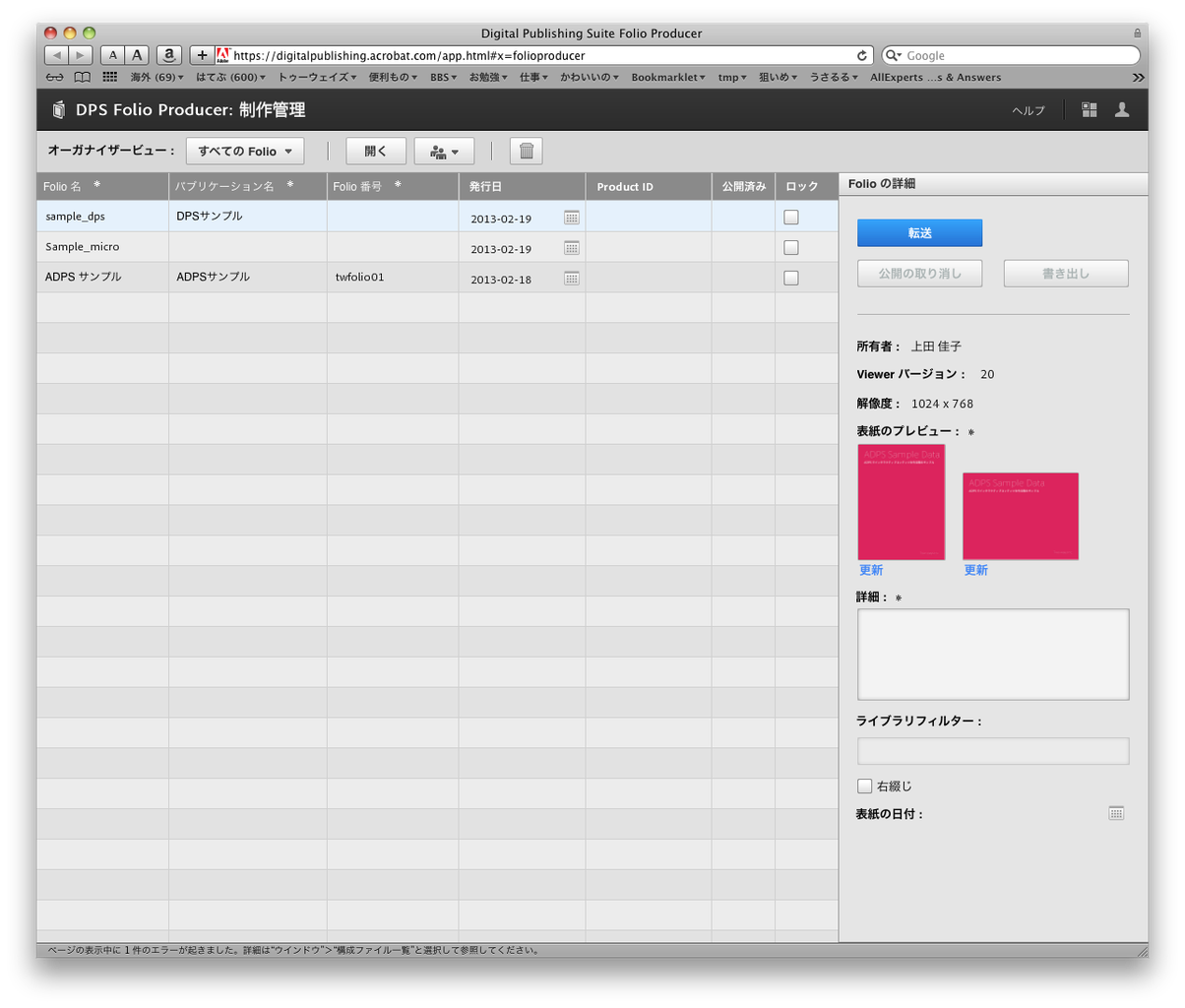Expand the トゥーウェイズ bookmarks folder

tap(318, 77)
